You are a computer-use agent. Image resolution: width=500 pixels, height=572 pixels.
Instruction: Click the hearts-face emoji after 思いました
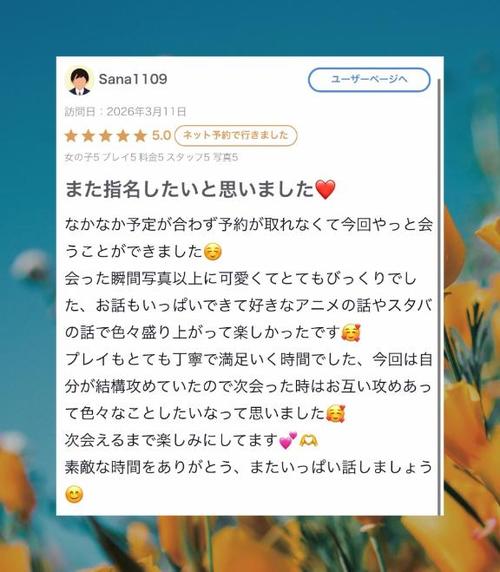335,414
